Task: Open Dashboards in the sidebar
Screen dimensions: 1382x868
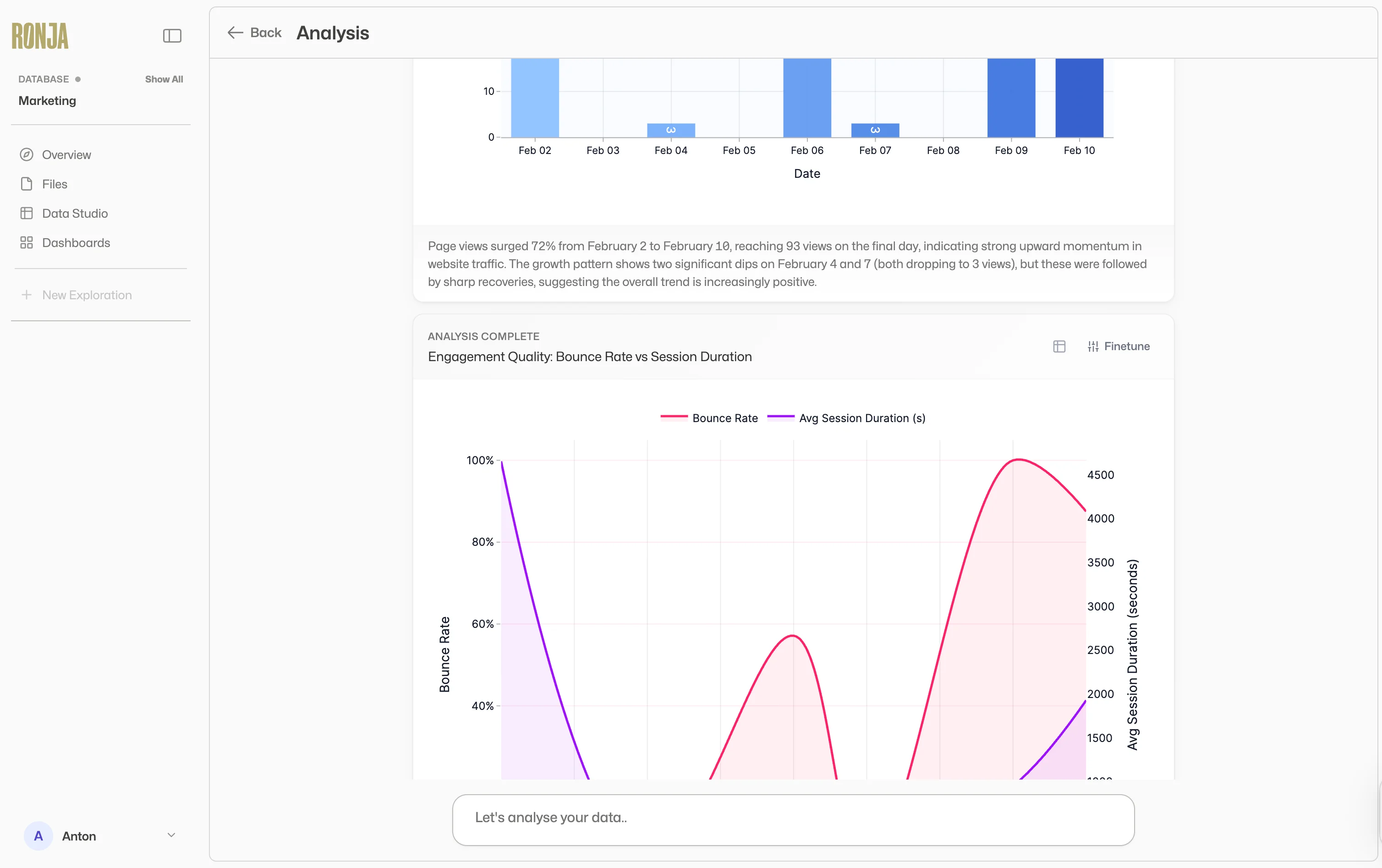Action: 76,242
